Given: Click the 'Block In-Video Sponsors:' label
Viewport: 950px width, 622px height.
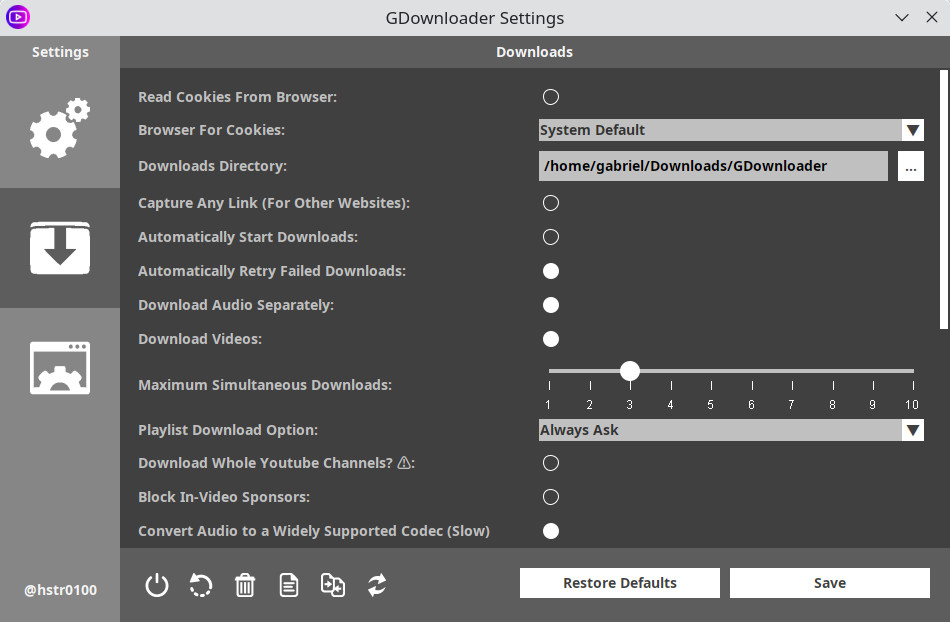Looking at the screenshot, I should click(224, 497).
